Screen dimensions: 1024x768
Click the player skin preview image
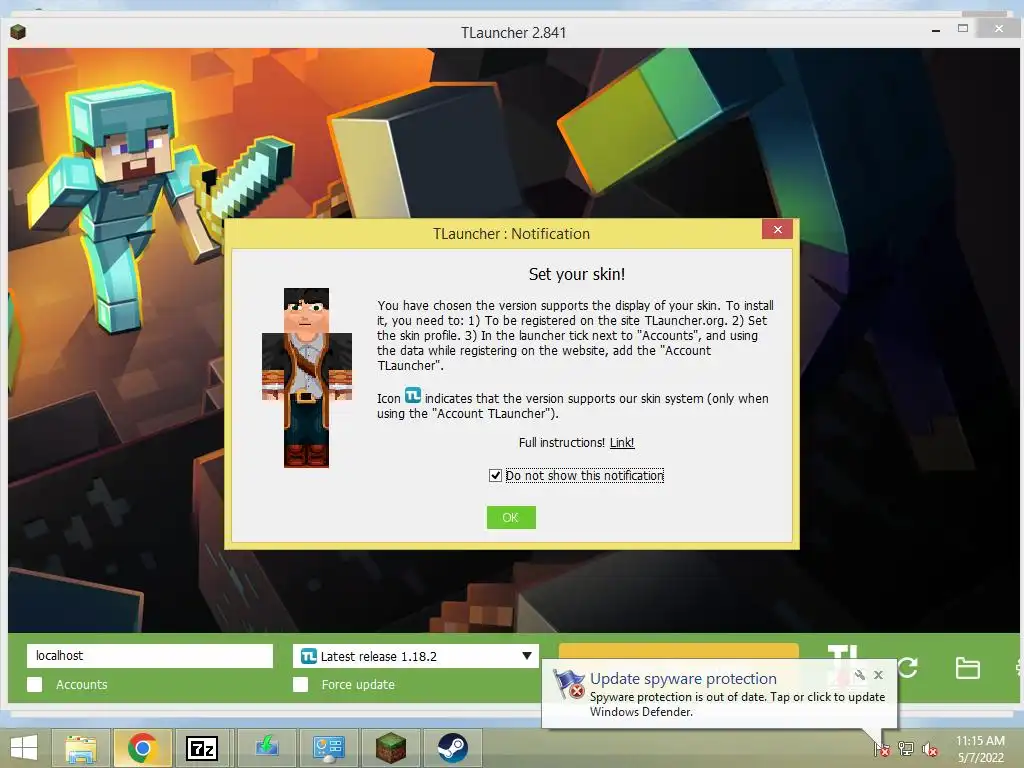306,377
